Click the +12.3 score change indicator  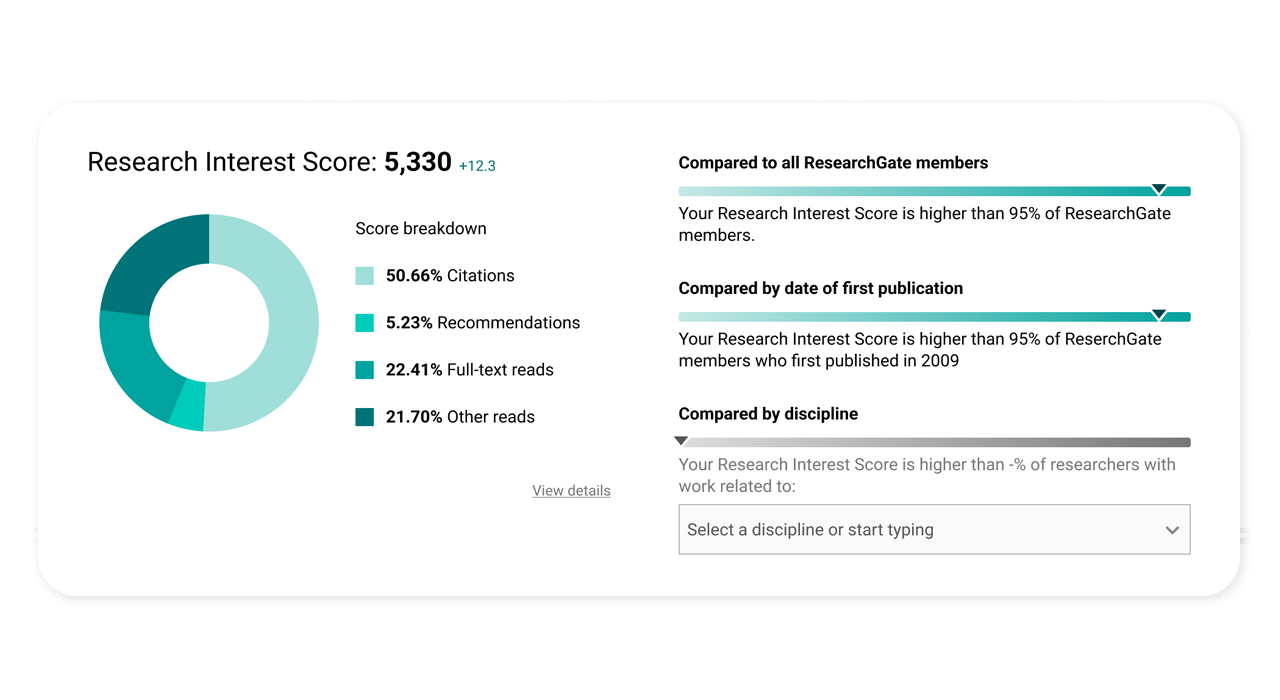477,166
